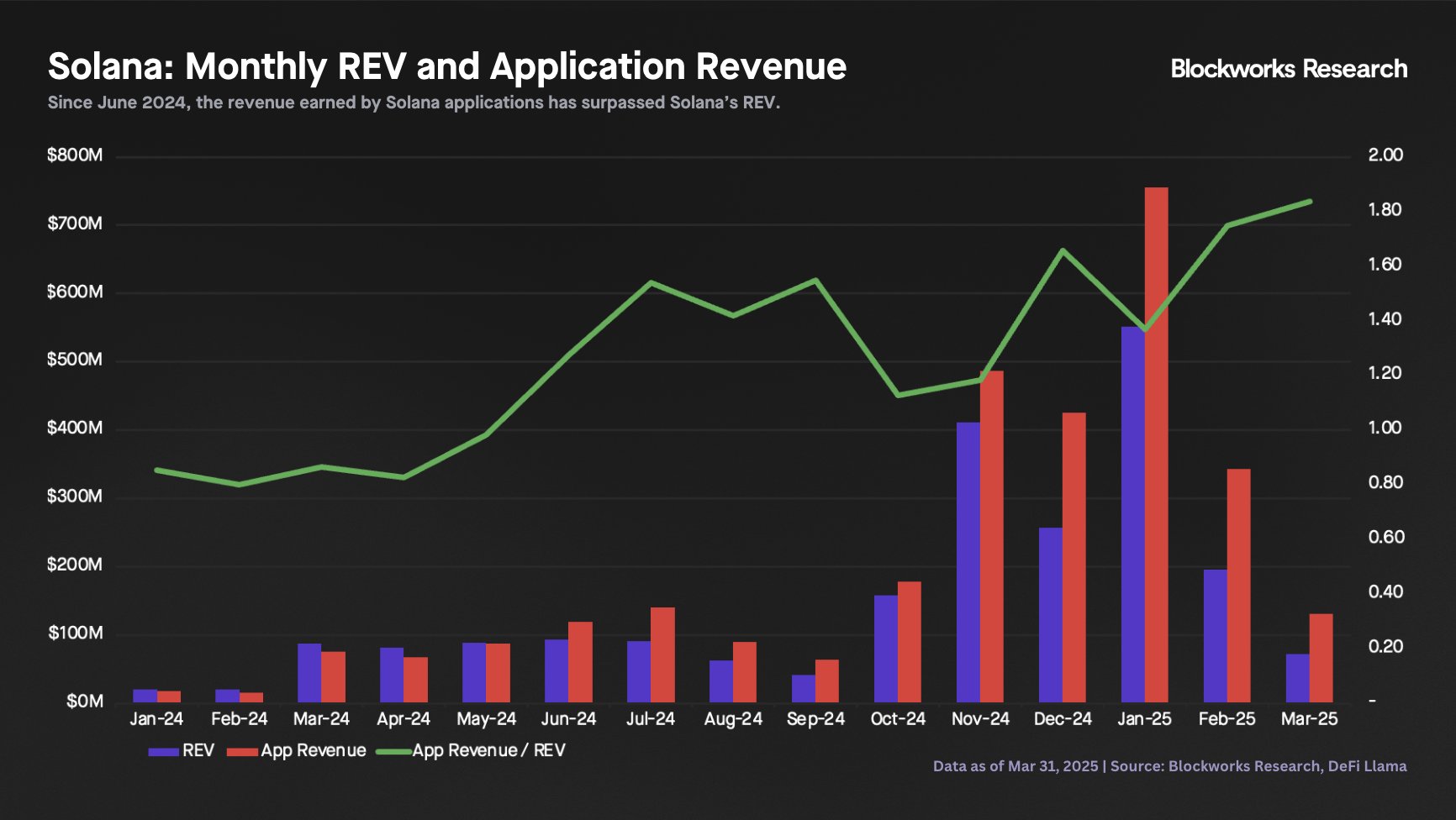Click the Sep-24 x-axis label
The width and height of the screenshot is (1456, 820).
815,719
